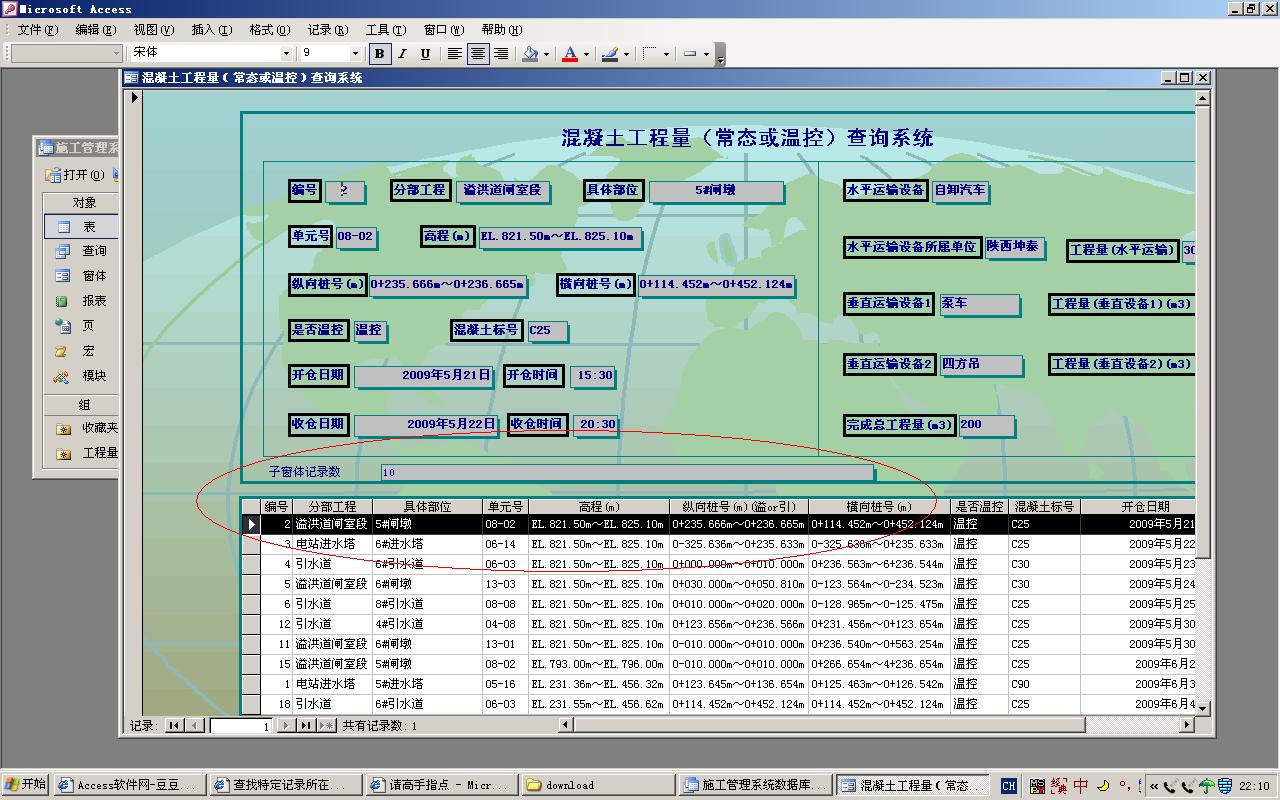Click 混凝土标号 field C25
Screen dimensions: 1280x800
coord(547,330)
